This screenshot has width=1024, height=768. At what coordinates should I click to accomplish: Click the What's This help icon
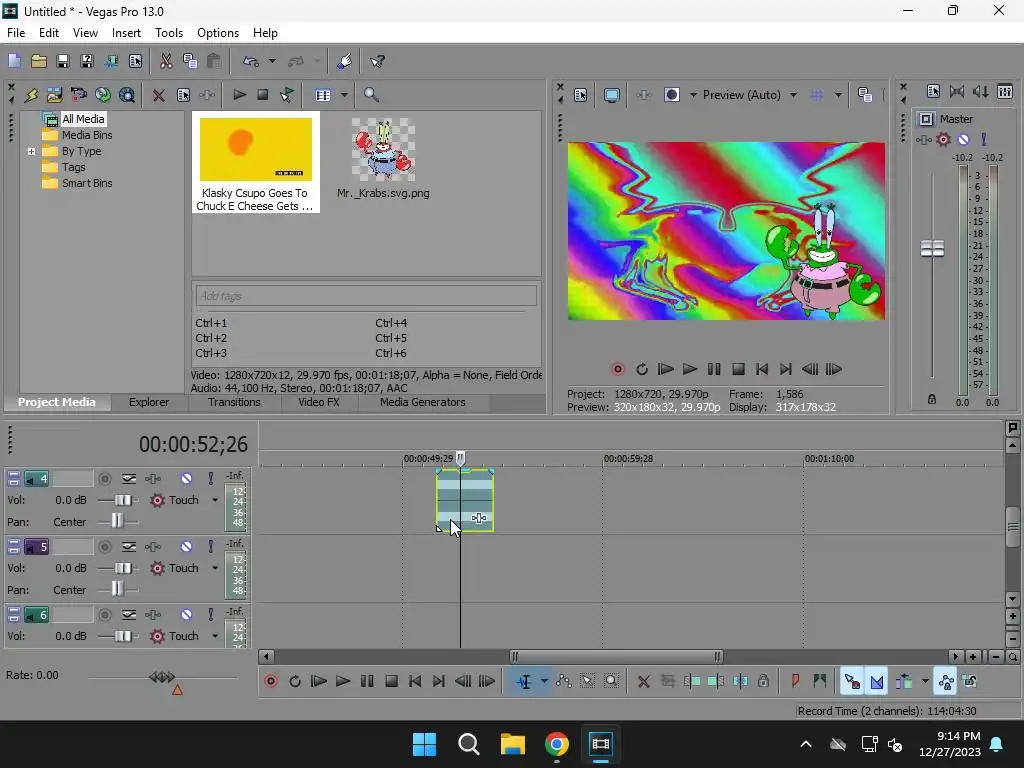[x=377, y=61]
